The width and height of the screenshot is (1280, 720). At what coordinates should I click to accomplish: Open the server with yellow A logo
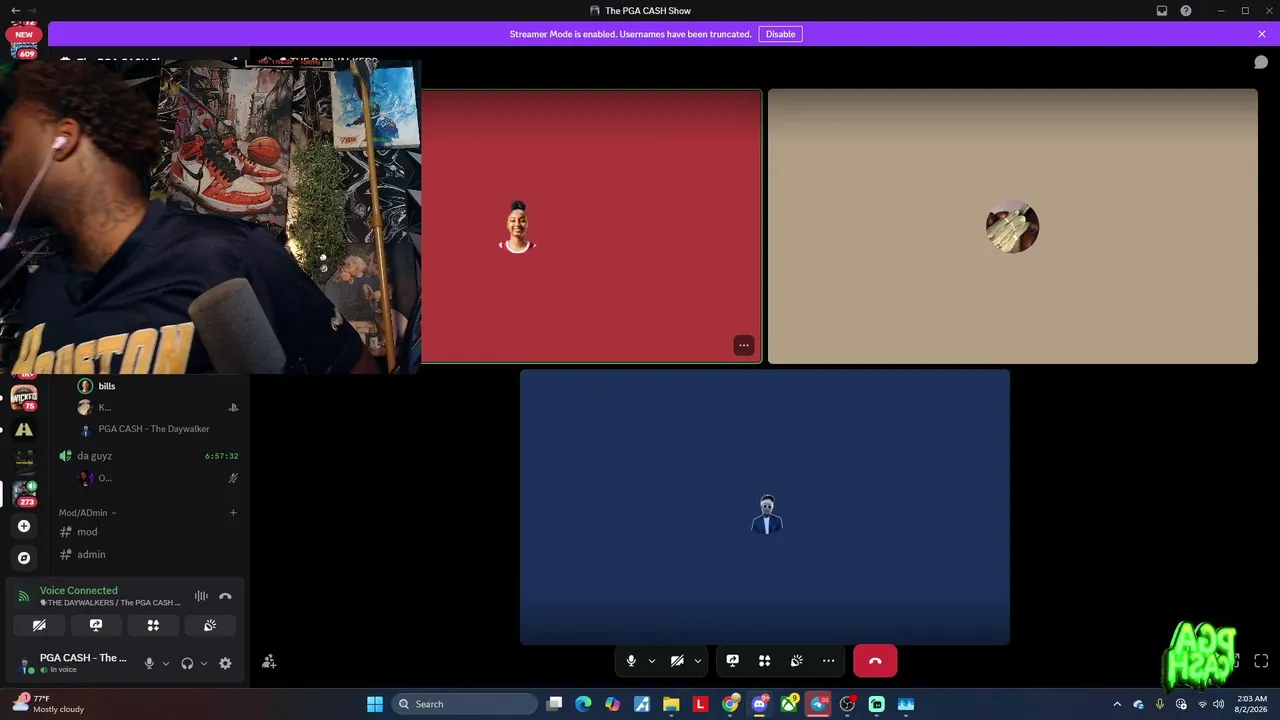24,430
